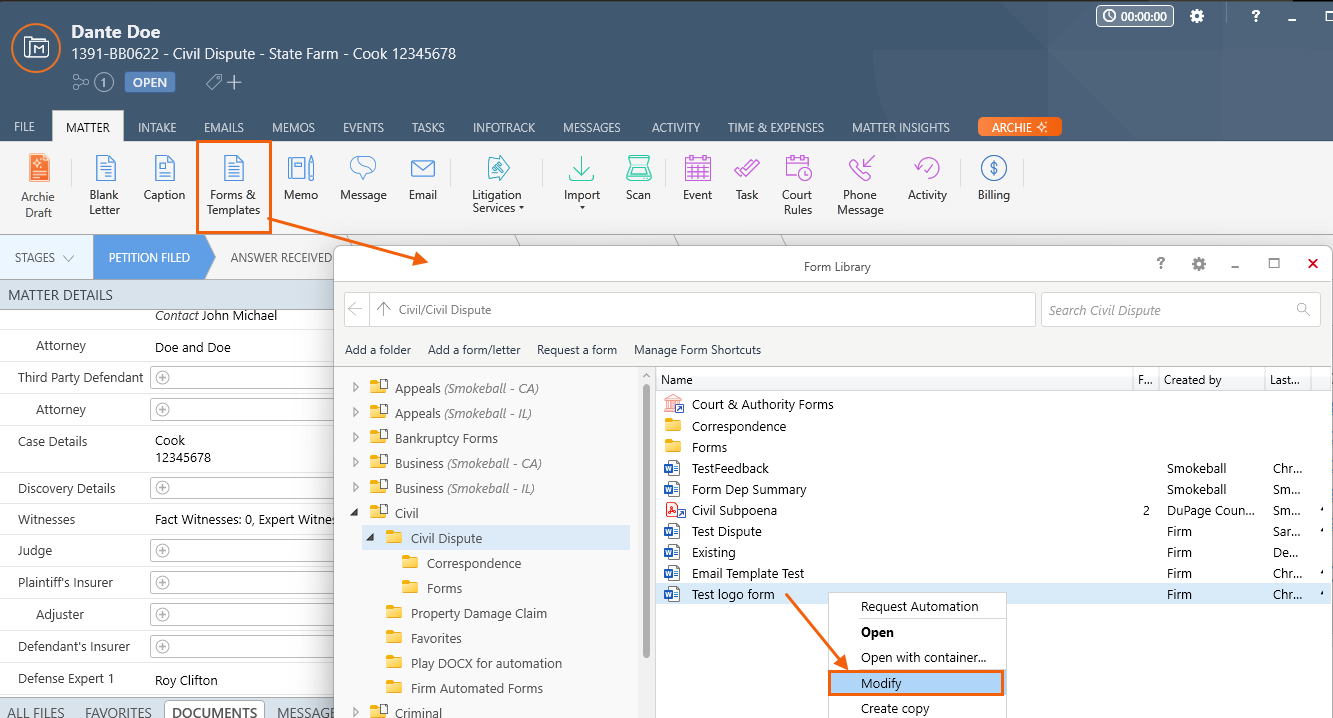Click Add a form/letter
This screenshot has width=1333, height=718.
(x=474, y=350)
